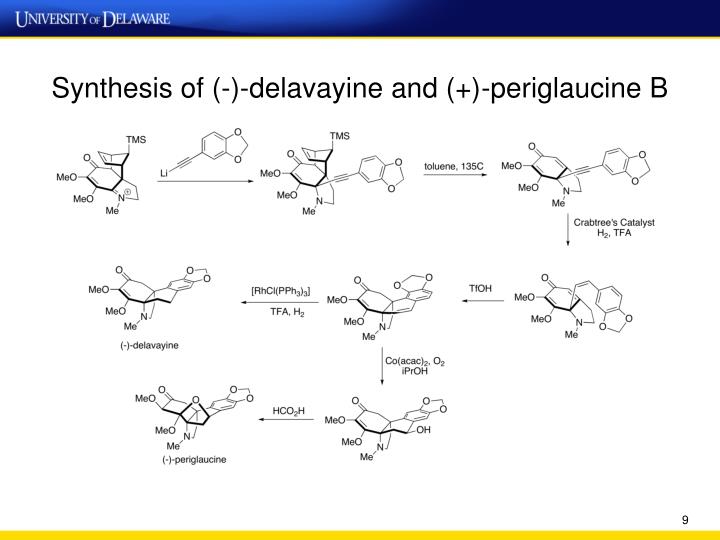Click the '[RhCl(PPh3)3]' reagent label

tap(281, 291)
